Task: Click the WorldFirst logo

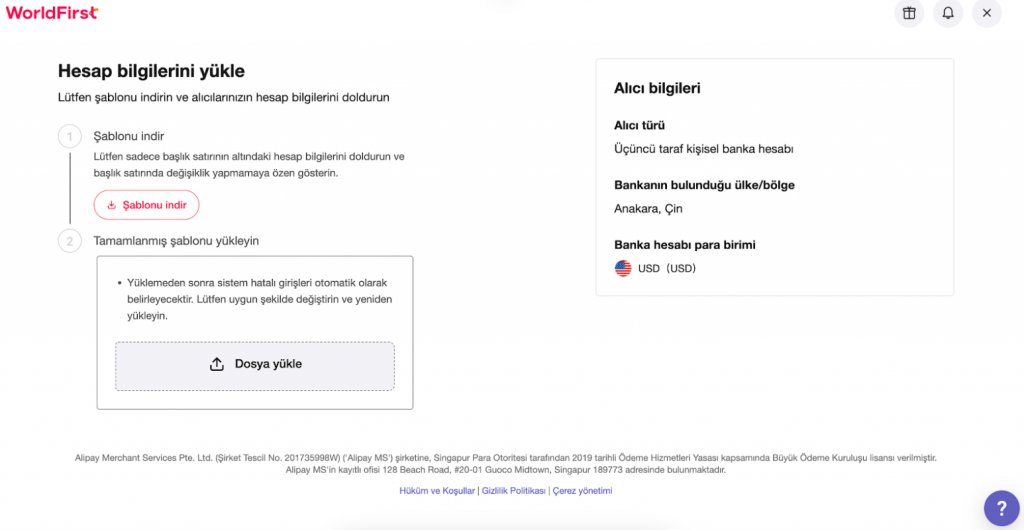Action: point(52,12)
